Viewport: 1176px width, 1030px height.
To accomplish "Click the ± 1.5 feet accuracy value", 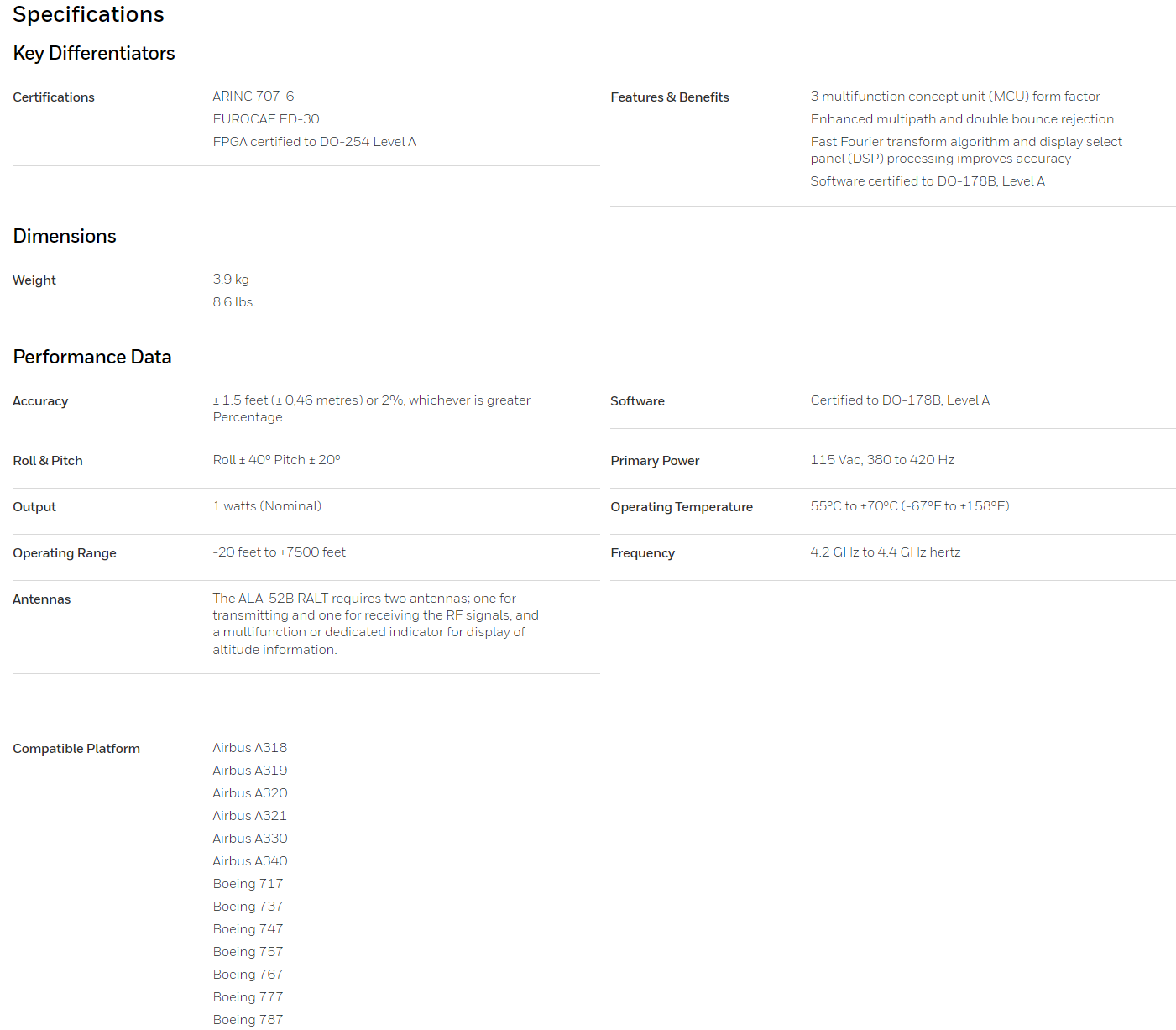I will 371,409.
